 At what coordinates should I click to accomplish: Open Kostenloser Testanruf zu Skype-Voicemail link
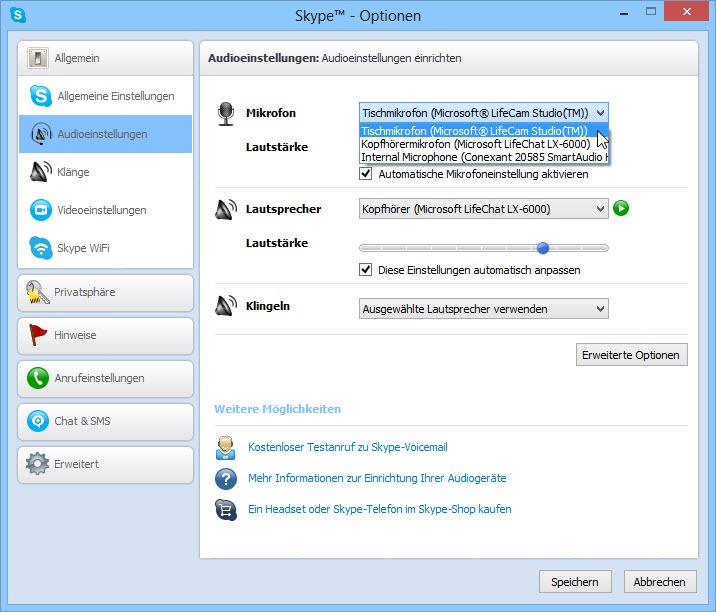tap(346, 449)
